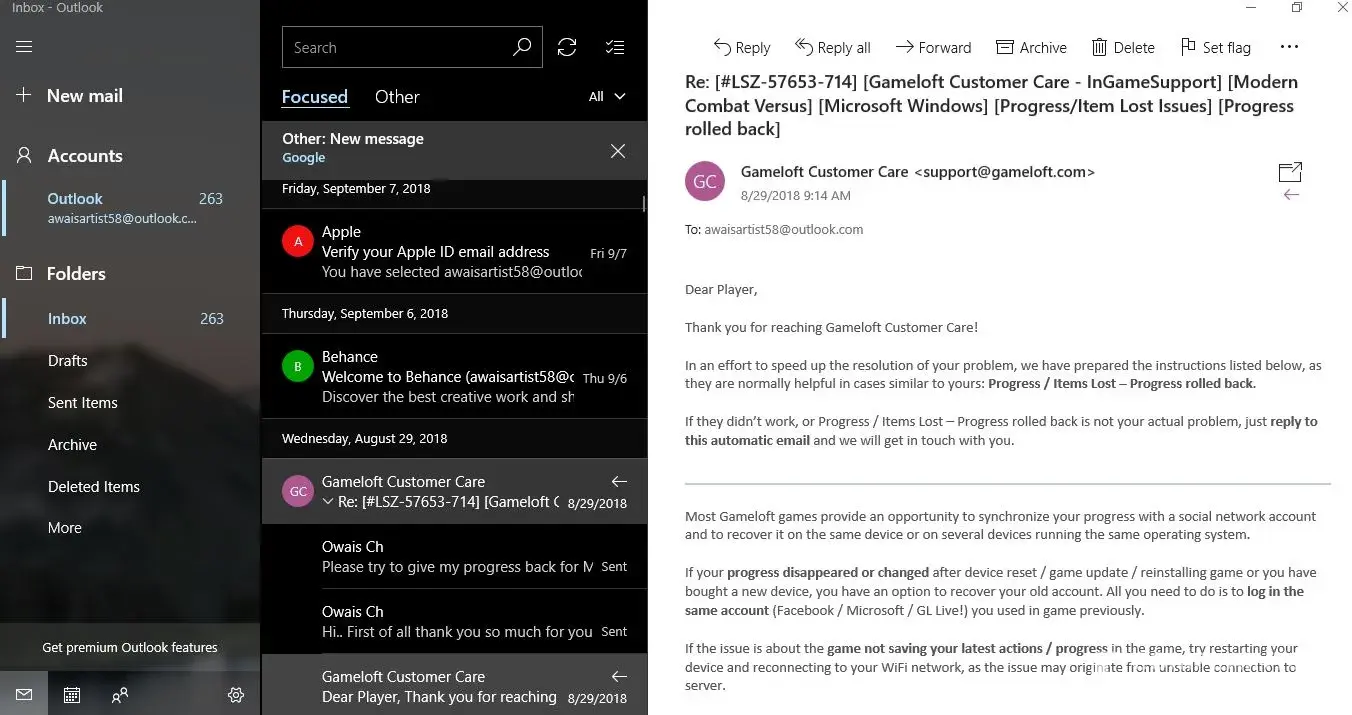Click the GC avatar in message list
1352x715 pixels.
(x=297, y=491)
